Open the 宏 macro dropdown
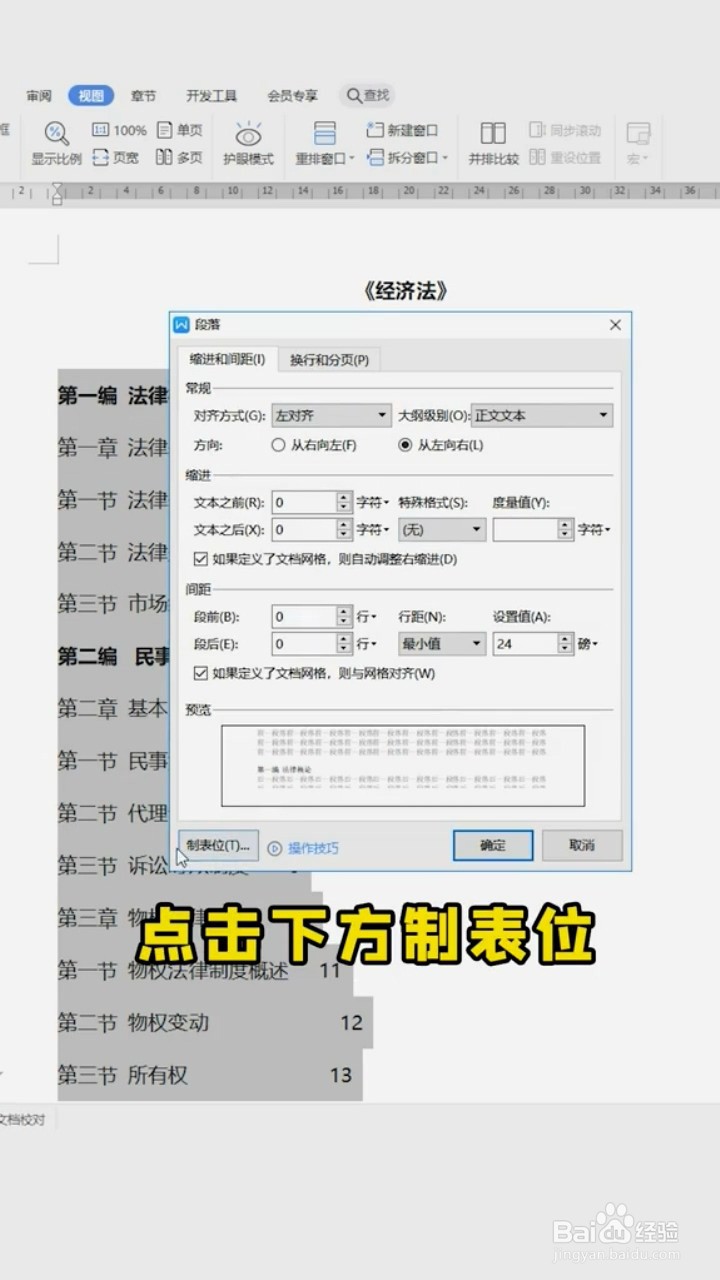 click(638, 144)
